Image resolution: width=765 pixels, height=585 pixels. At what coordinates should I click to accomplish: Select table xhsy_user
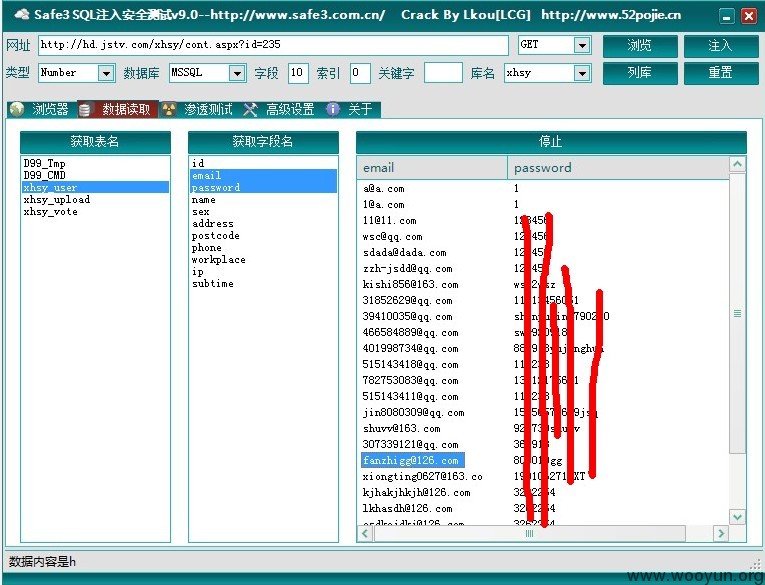point(95,187)
